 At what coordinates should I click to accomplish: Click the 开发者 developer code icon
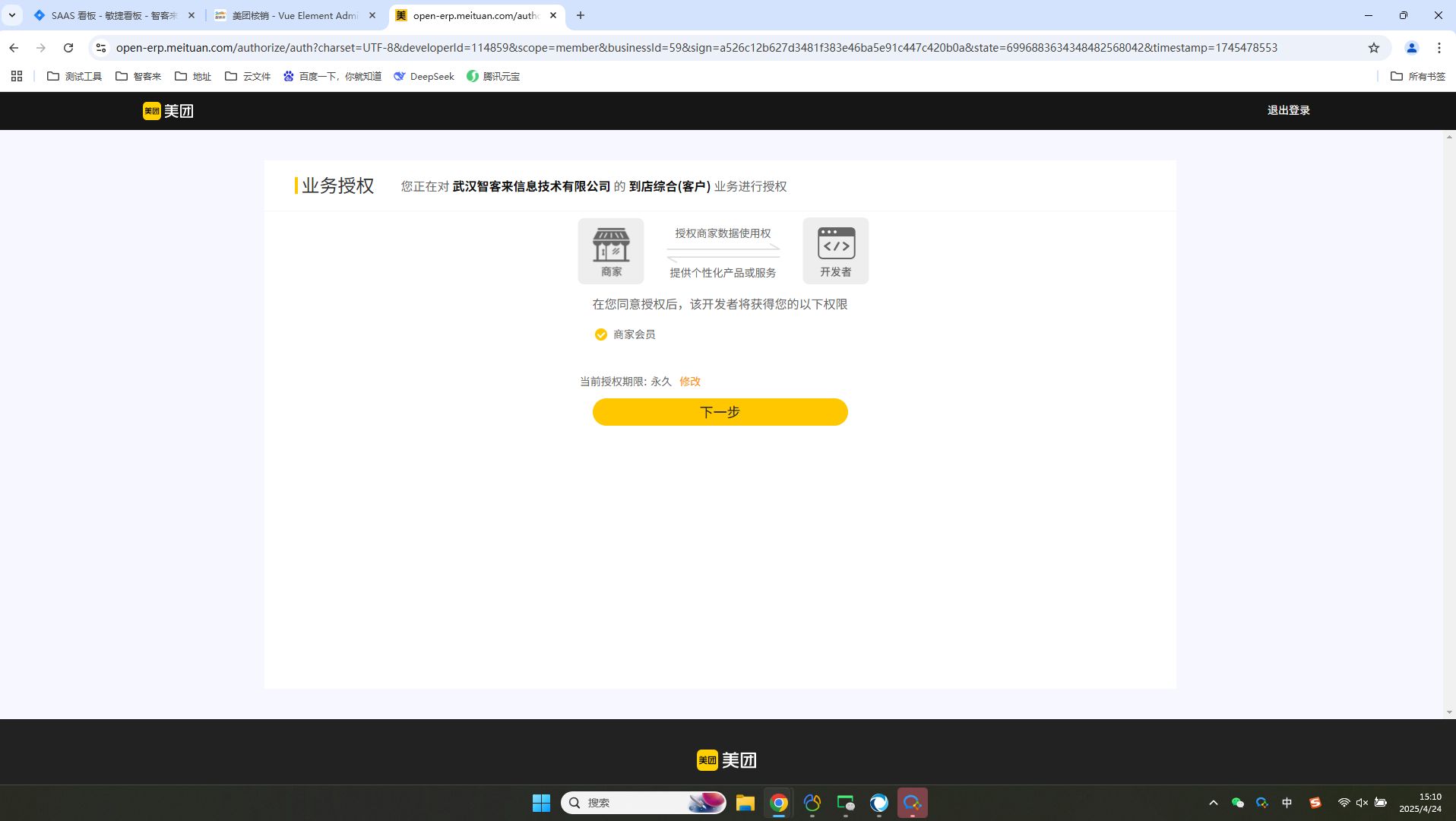point(836,251)
